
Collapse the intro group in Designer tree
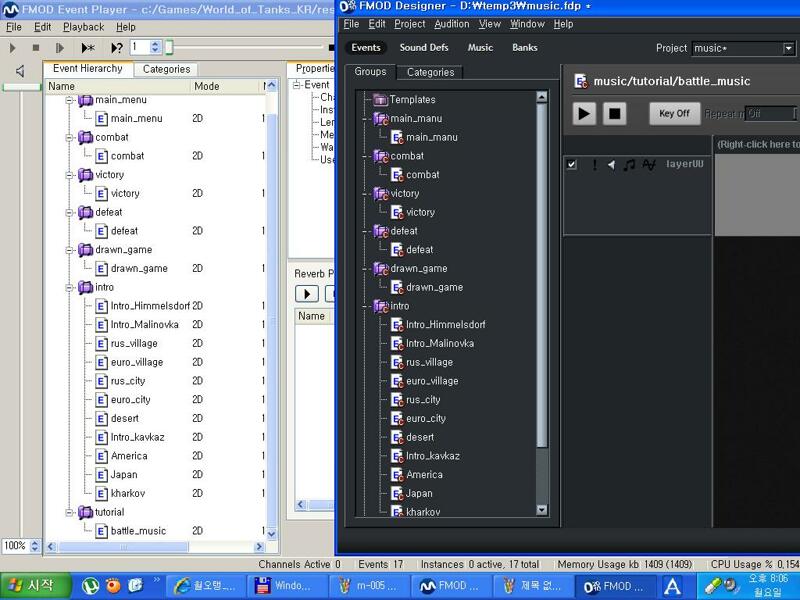pos(365,306)
